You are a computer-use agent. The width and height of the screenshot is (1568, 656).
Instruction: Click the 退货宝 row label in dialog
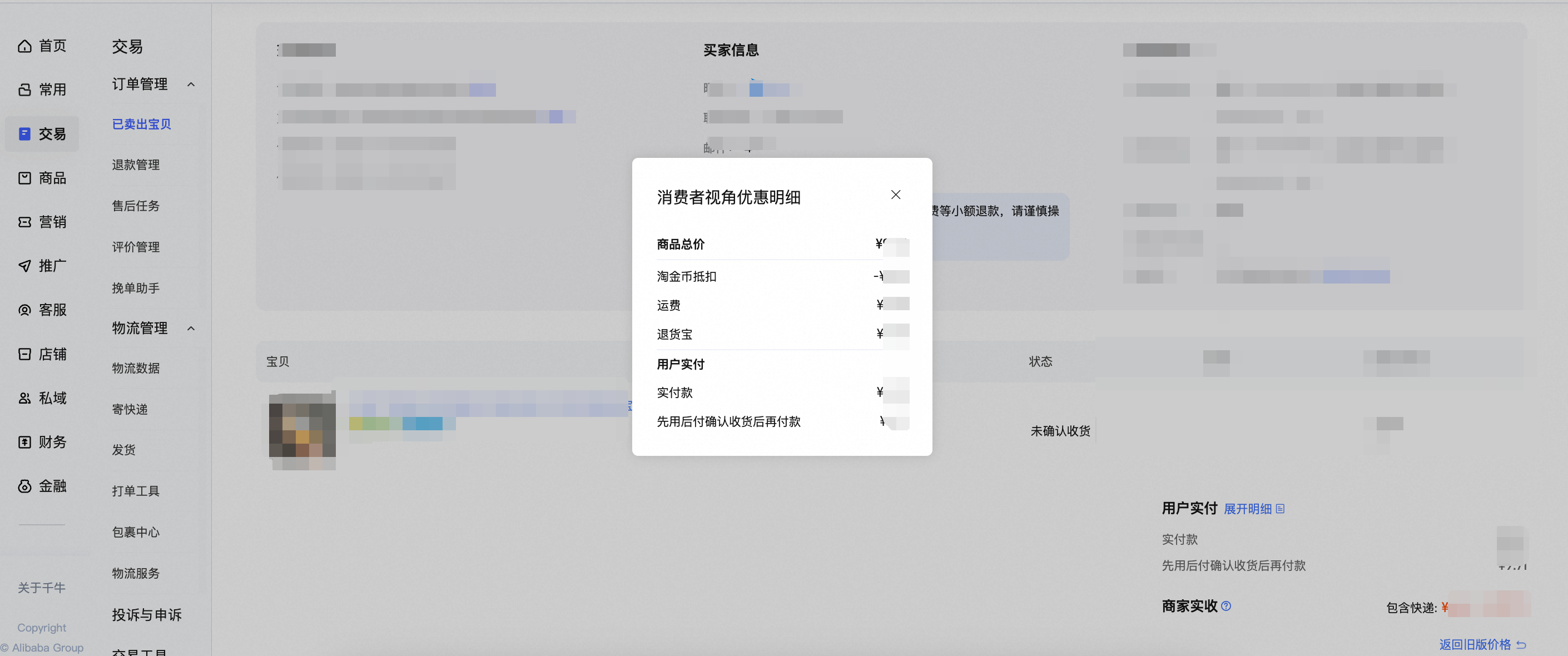pyautogui.click(x=674, y=334)
